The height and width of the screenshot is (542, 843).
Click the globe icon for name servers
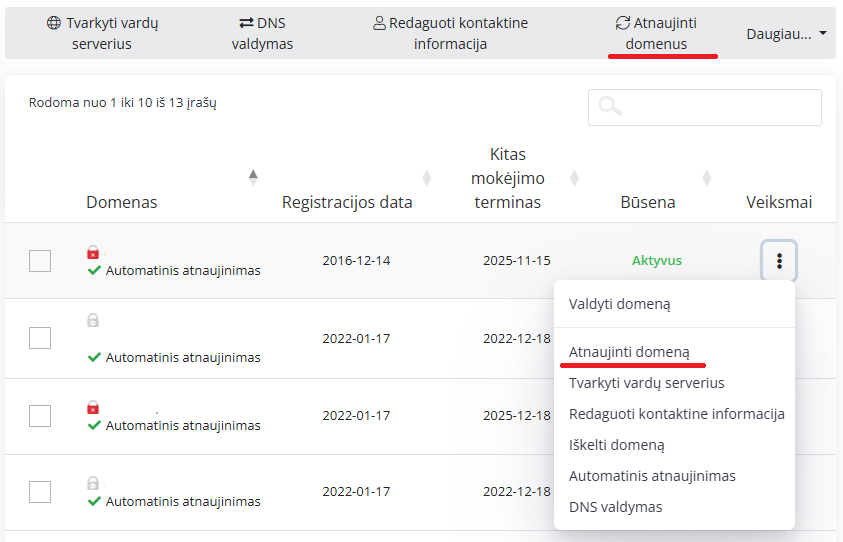[x=54, y=23]
